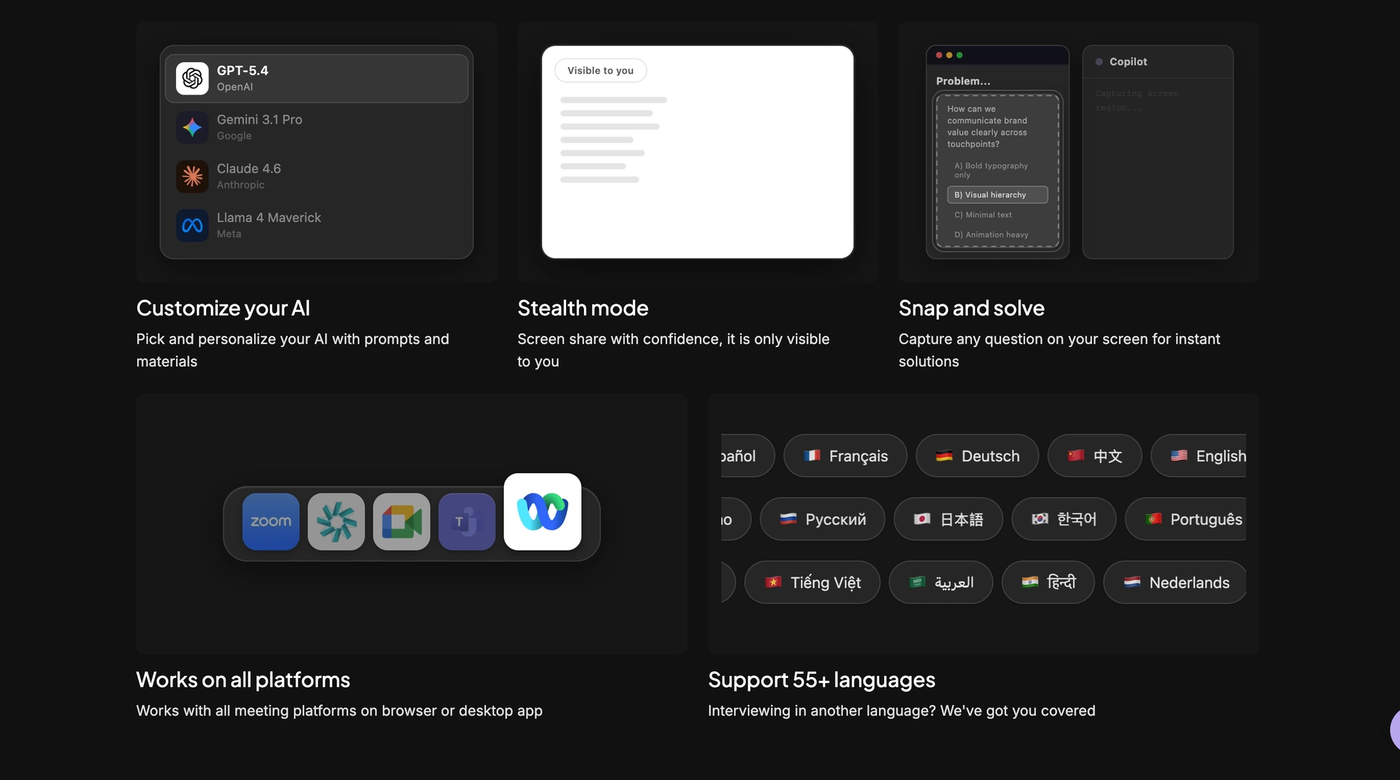1400x780 pixels.
Task: Click the brand value question text
Action: click(x=987, y=126)
